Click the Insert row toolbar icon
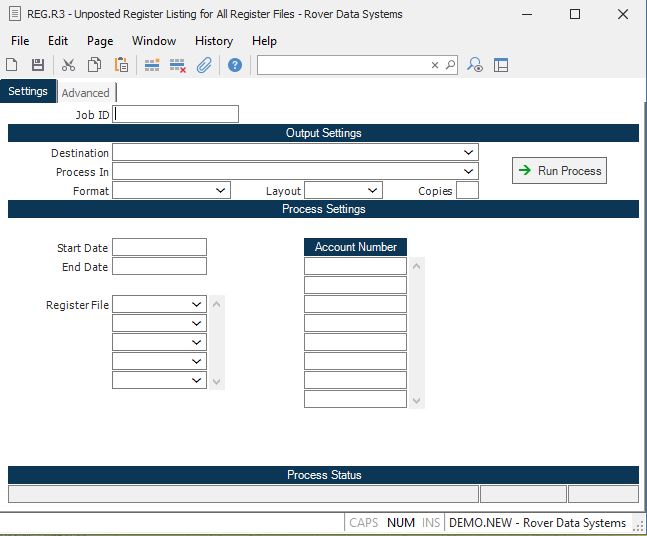647x536 pixels. [x=152, y=65]
